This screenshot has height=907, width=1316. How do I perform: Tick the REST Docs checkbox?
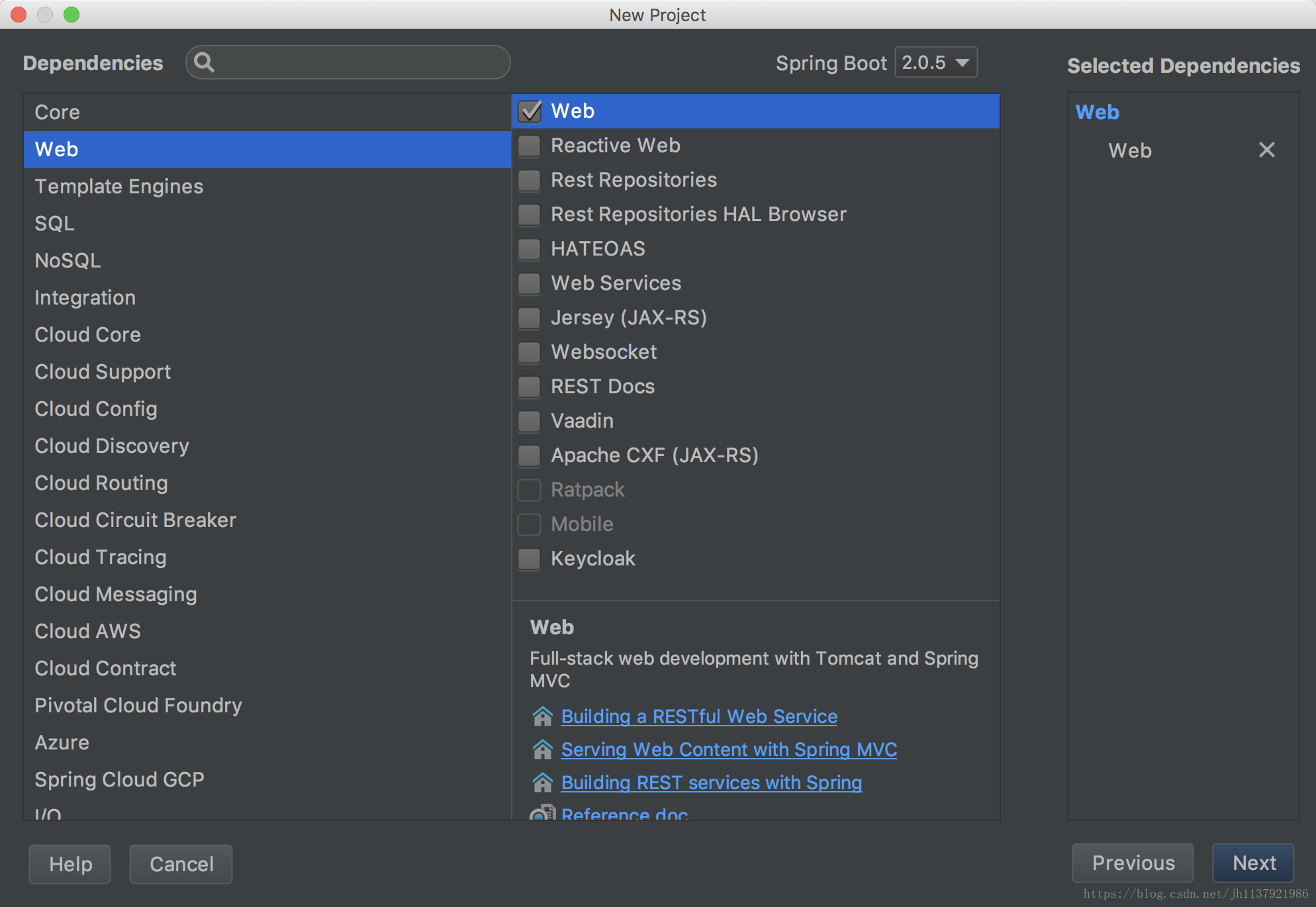click(x=530, y=387)
